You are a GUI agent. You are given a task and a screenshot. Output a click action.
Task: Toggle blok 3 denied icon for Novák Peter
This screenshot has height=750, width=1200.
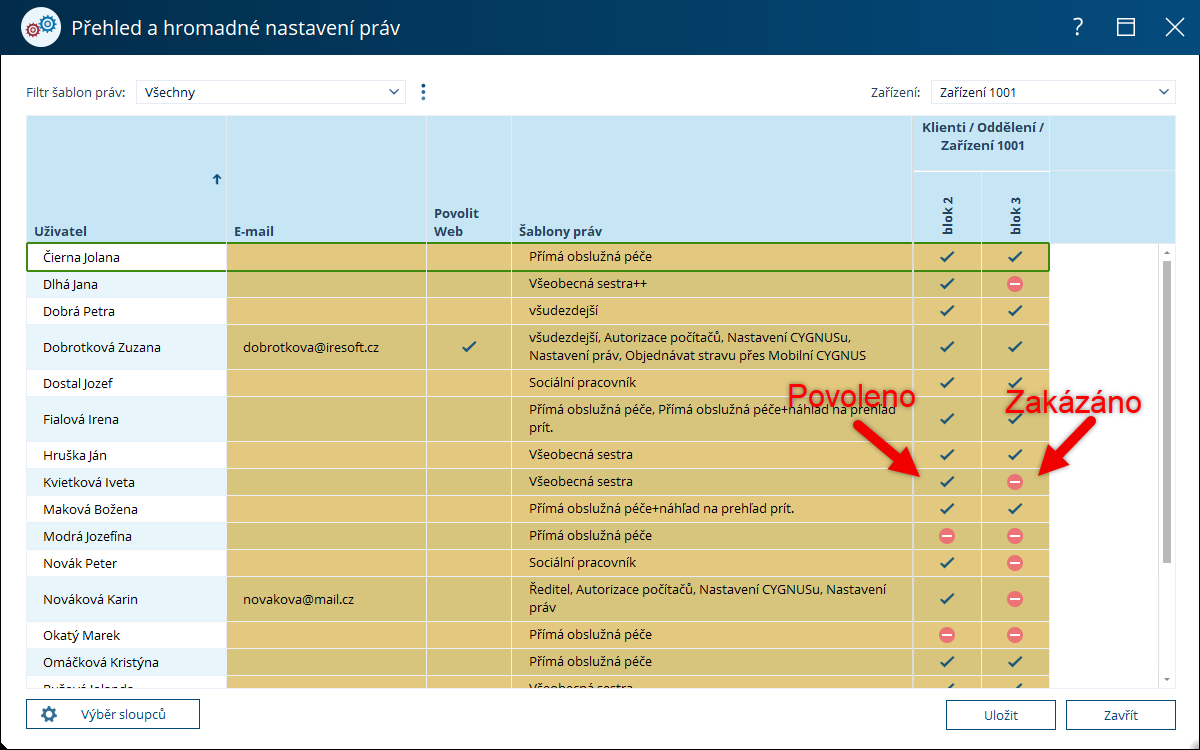(1015, 563)
